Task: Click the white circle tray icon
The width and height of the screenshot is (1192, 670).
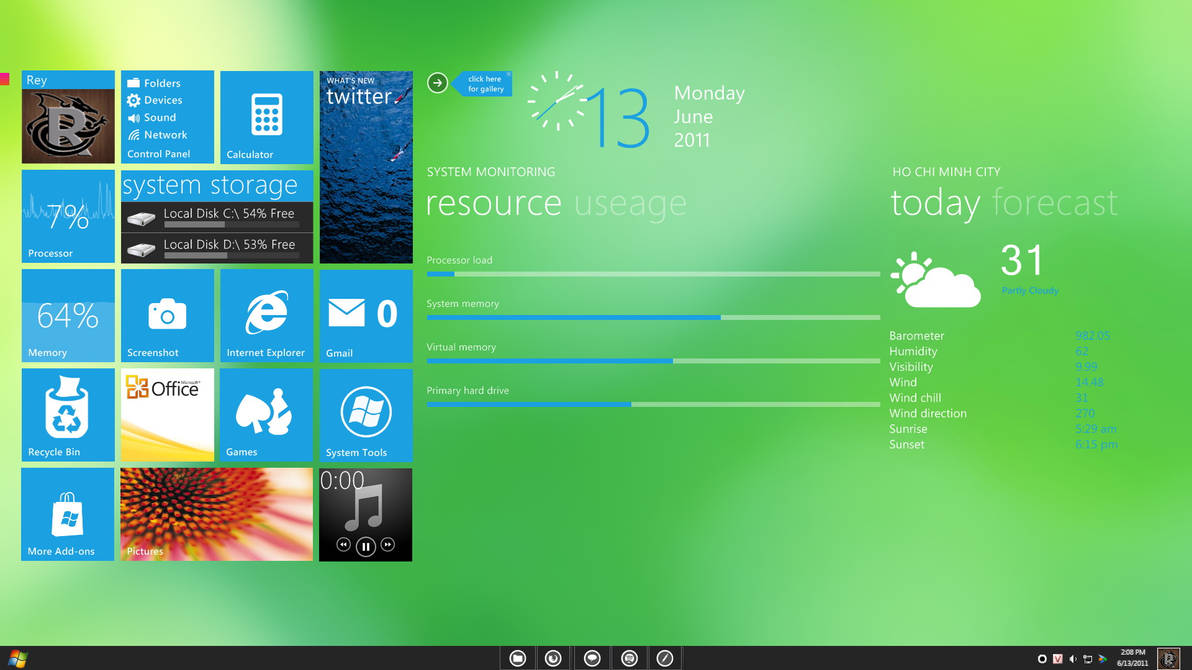Action: coord(1042,659)
